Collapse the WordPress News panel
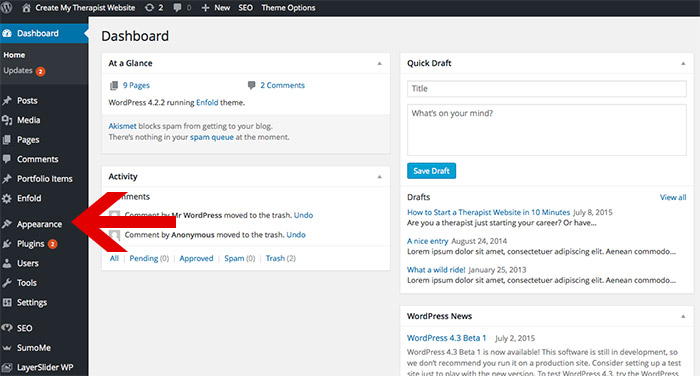Screen dimensions: 700x376 (x=683, y=317)
